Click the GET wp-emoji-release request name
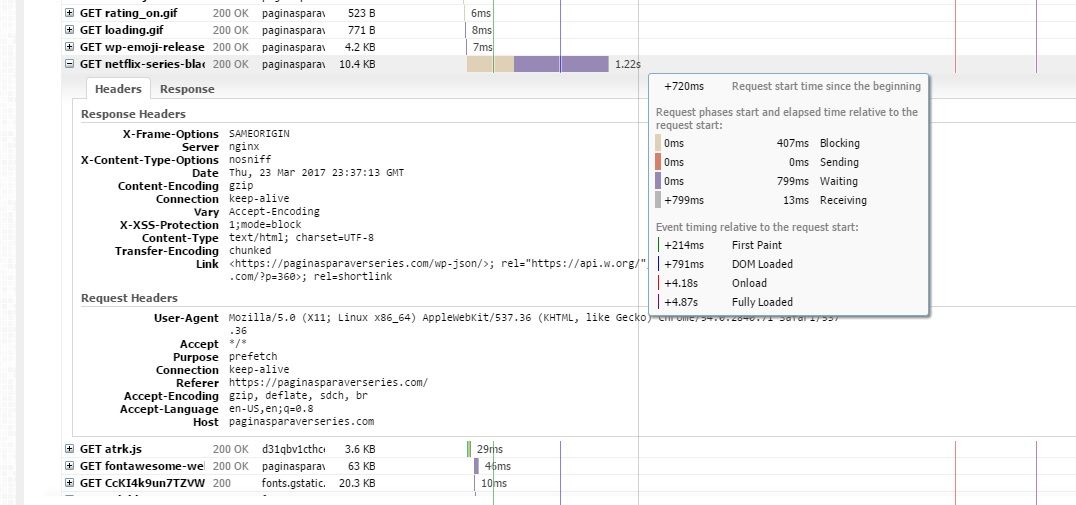Screen dimensions: 1076x505 pyautogui.click(x=142, y=47)
